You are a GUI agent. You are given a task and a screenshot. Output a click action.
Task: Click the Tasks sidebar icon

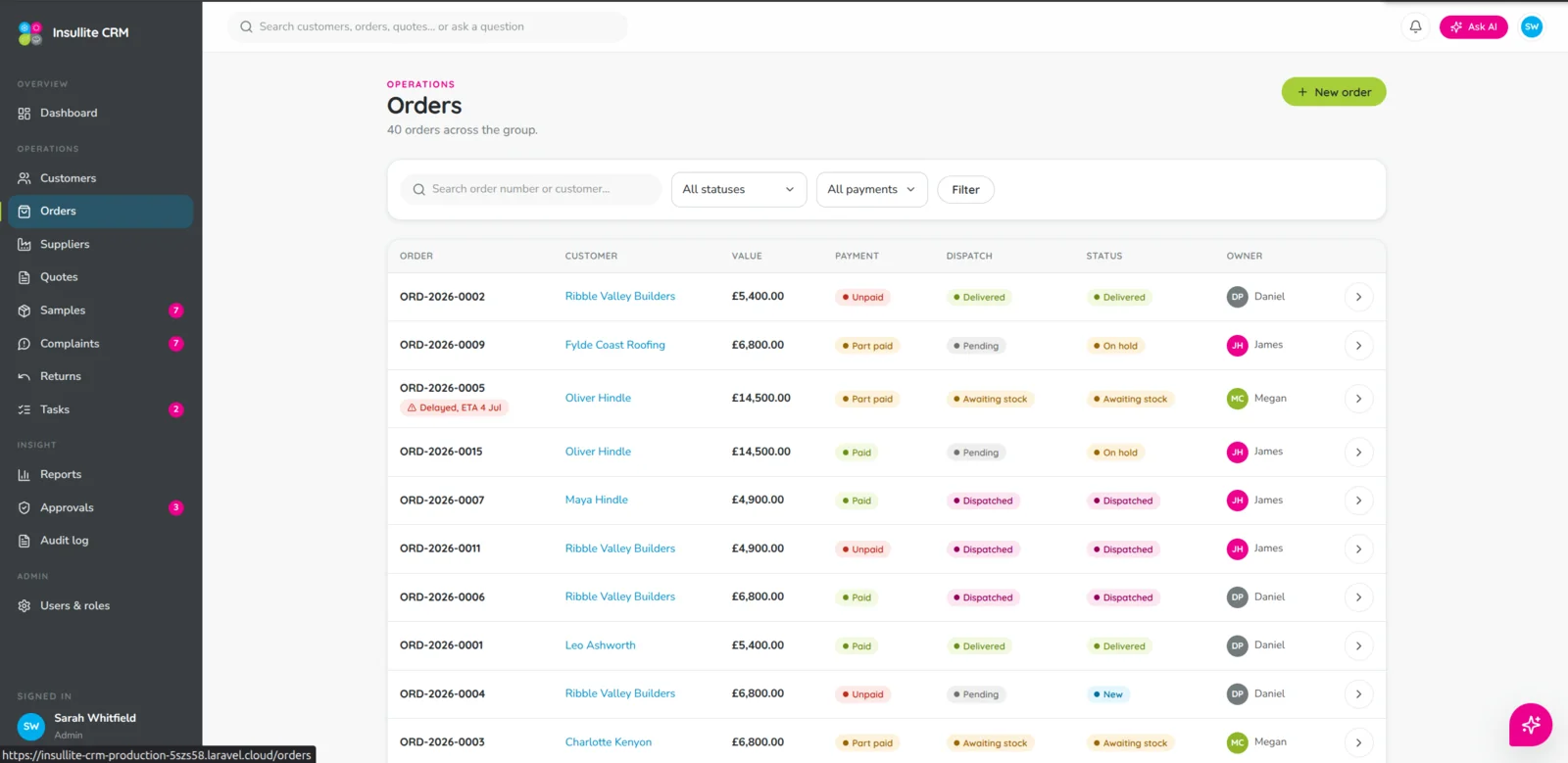click(x=24, y=409)
